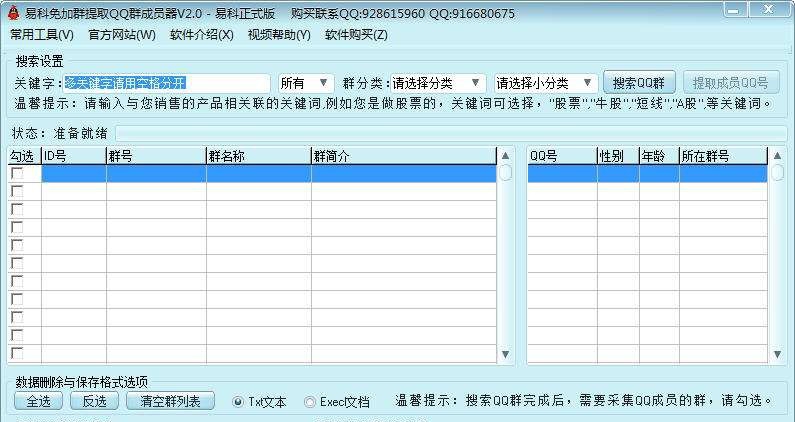Click the QQ号 column header
Screen dimensions: 795x422
click(562, 156)
